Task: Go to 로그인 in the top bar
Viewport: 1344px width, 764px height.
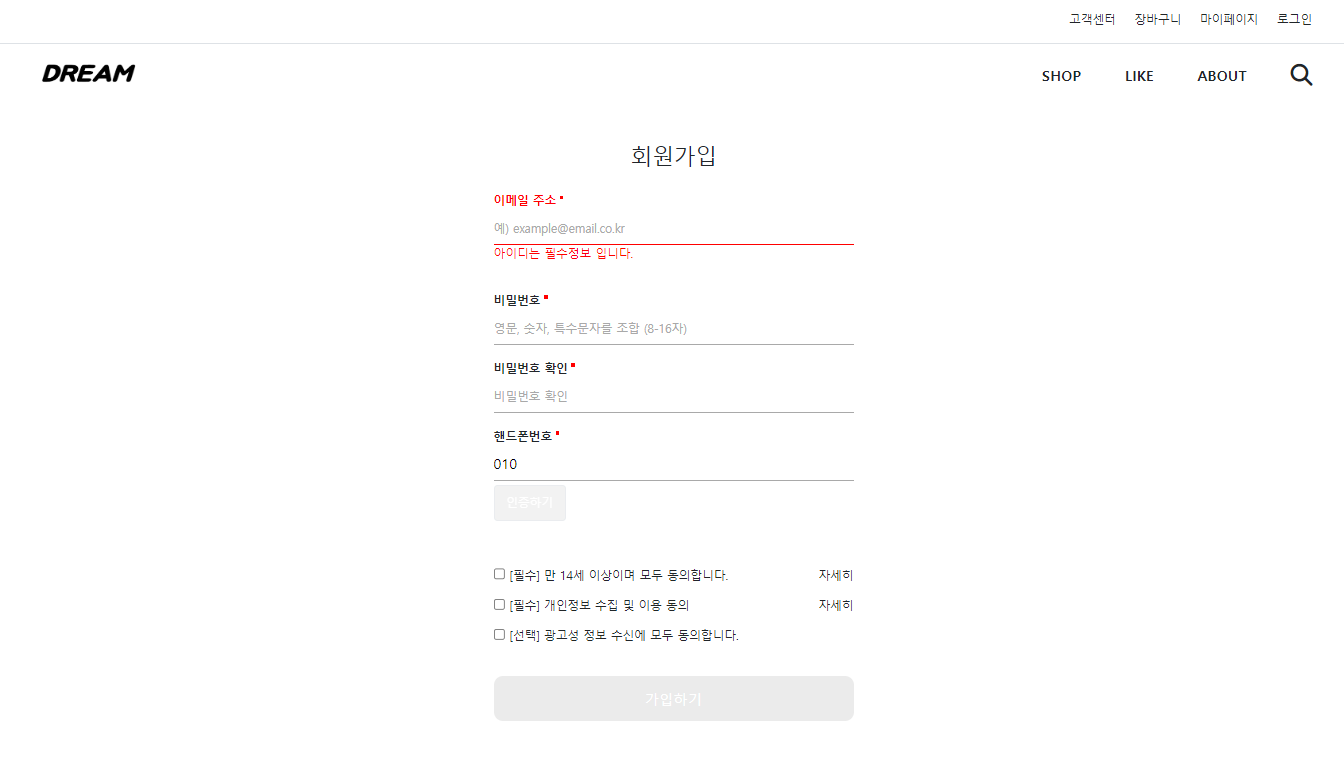Action: click(x=1294, y=18)
